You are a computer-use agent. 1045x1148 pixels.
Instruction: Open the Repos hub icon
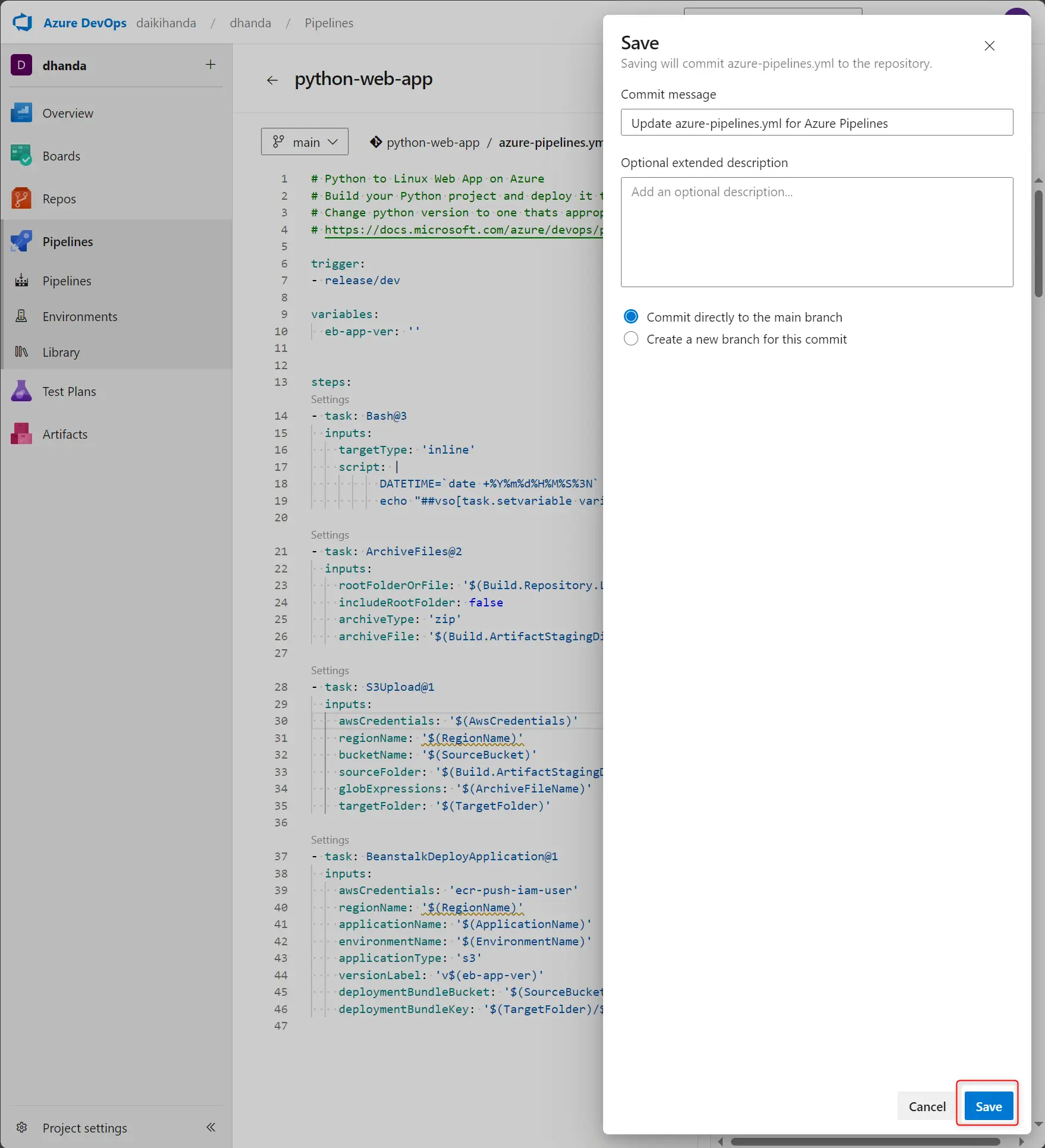click(x=21, y=199)
